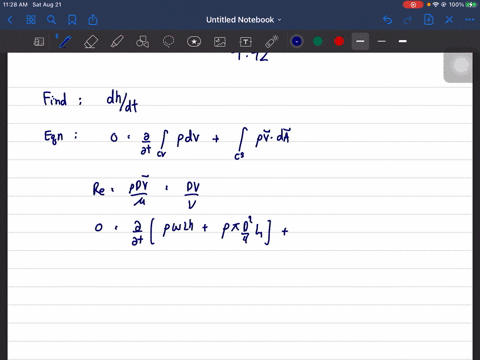Viewport: 480px width, 360px height.
Task: Open the Shapes tool
Action: [x=142, y=42]
